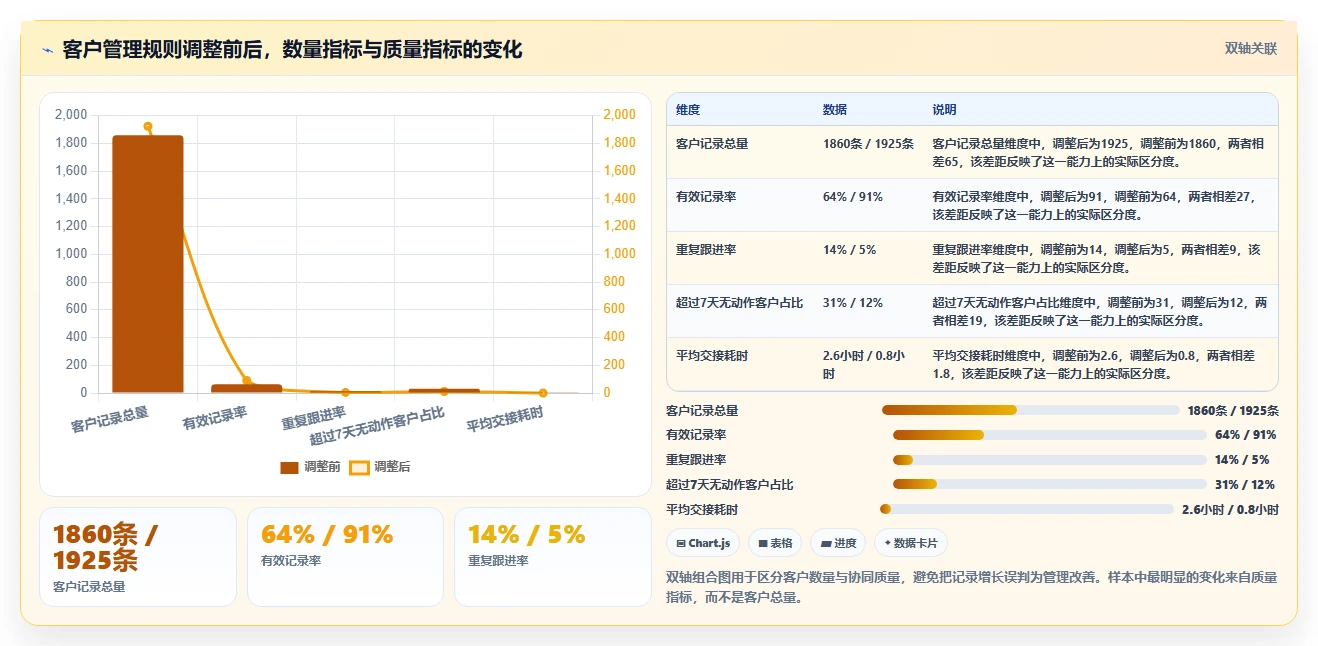Screen dimensions: 1318x646
Task: Click the lightning icon beside the title
Action: tap(47, 50)
